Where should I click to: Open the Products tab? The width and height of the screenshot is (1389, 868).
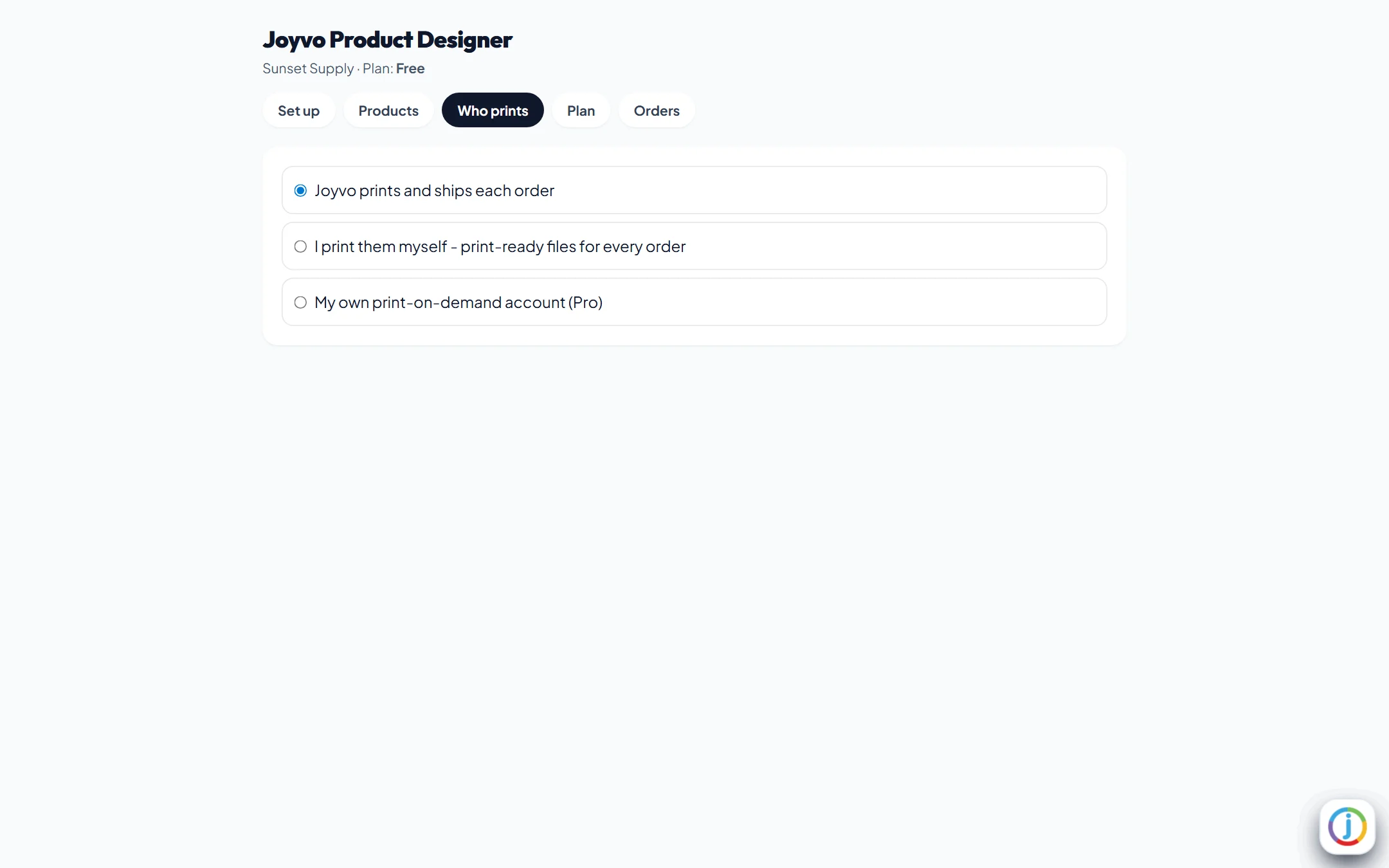point(388,111)
